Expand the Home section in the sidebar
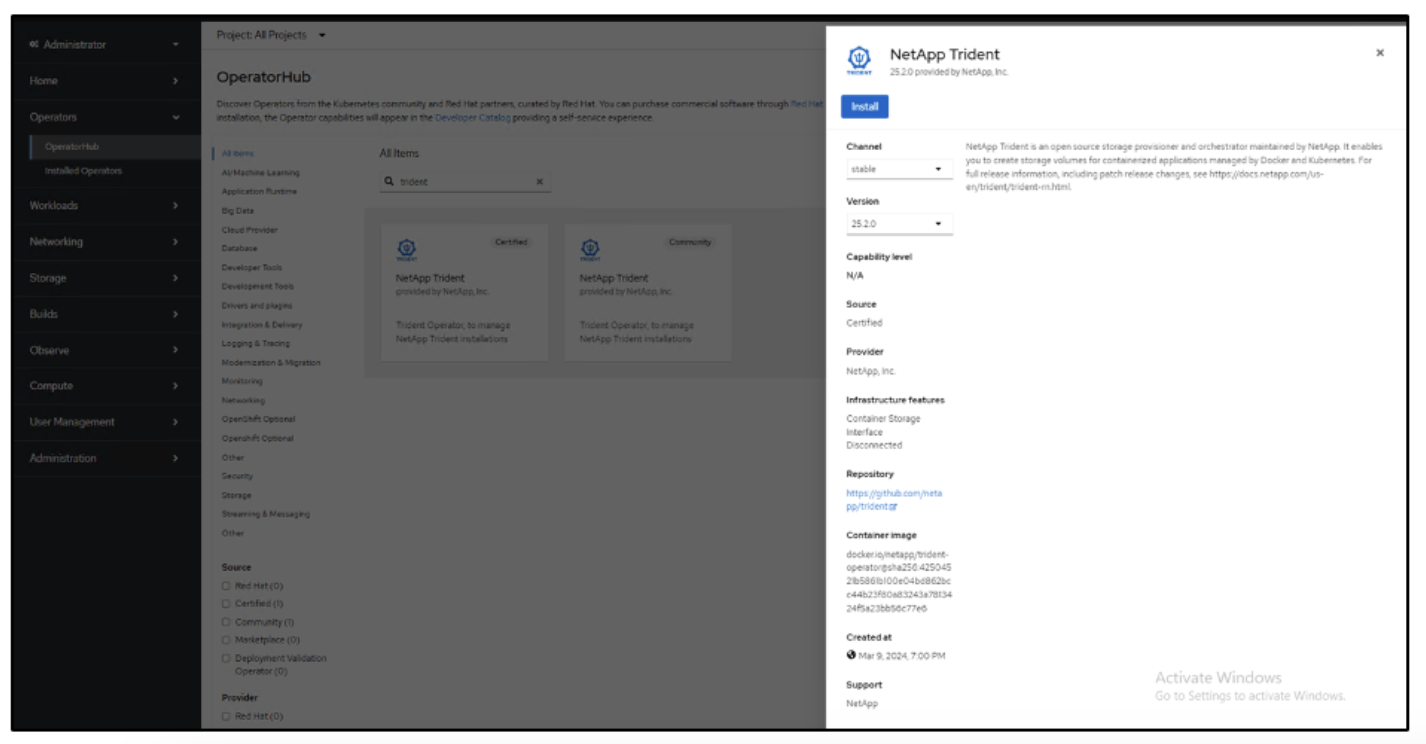This screenshot has width=1426, height=744. coord(105,81)
